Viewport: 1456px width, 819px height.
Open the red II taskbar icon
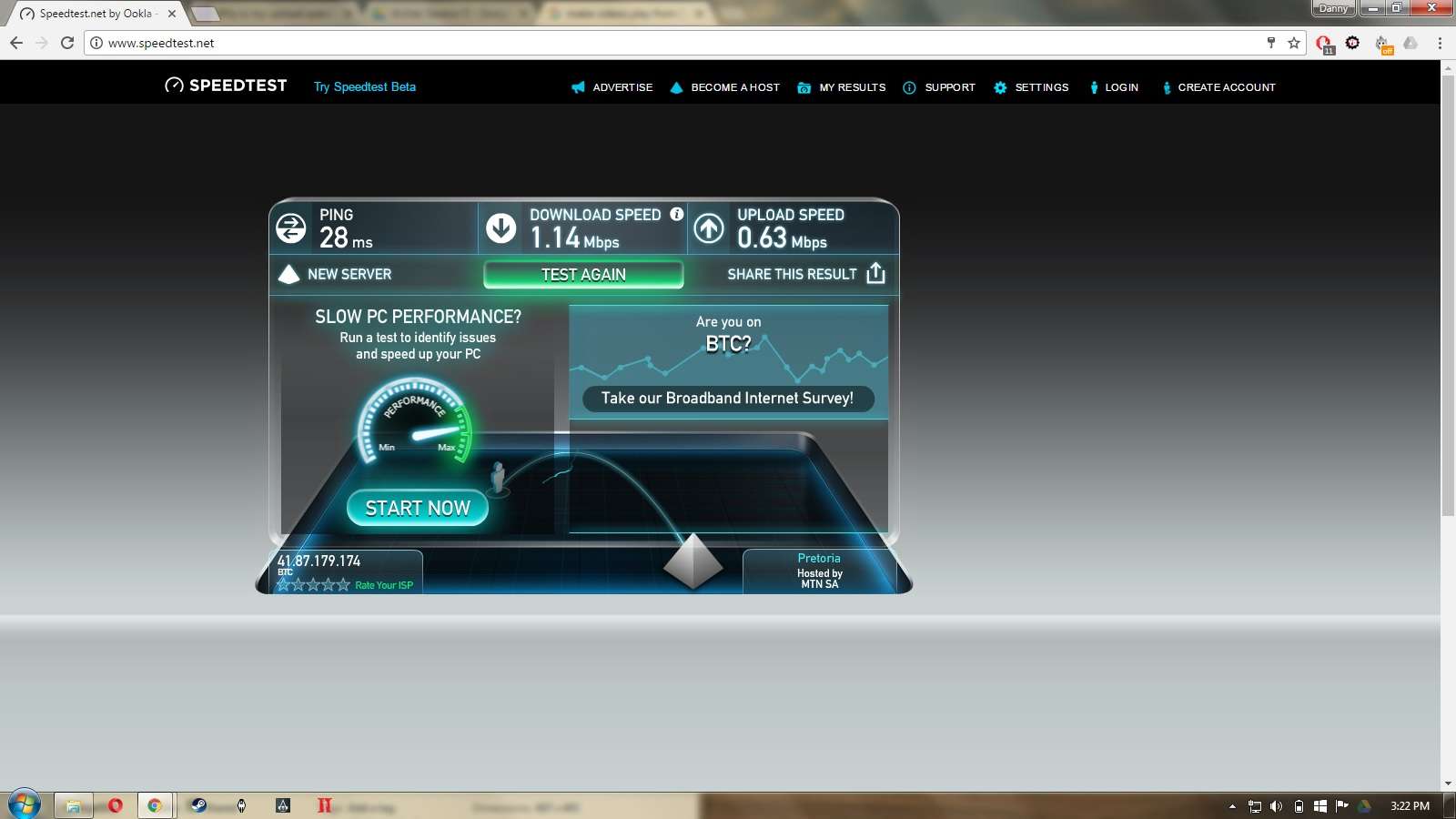(x=324, y=805)
